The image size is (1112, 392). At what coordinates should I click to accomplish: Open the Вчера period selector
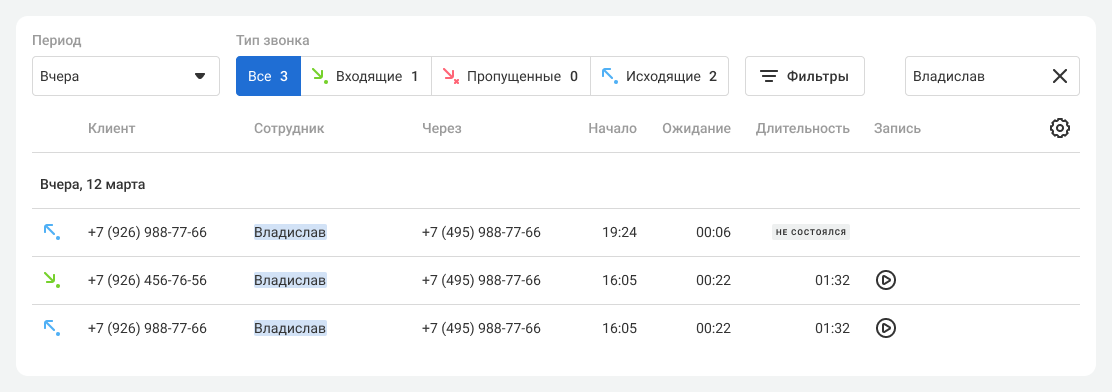coord(126,76)
